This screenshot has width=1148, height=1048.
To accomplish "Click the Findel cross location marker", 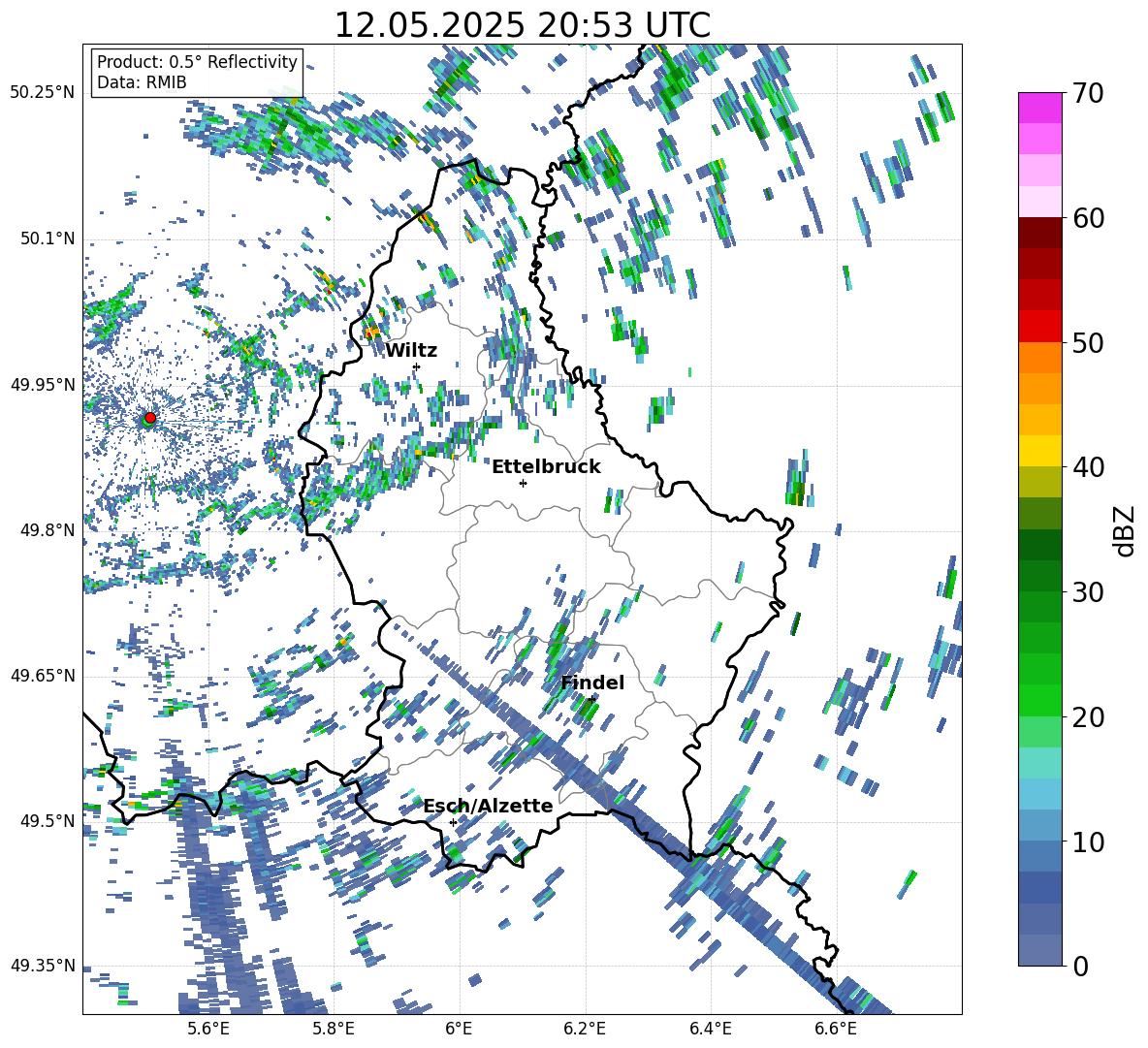I will (591, 699).
